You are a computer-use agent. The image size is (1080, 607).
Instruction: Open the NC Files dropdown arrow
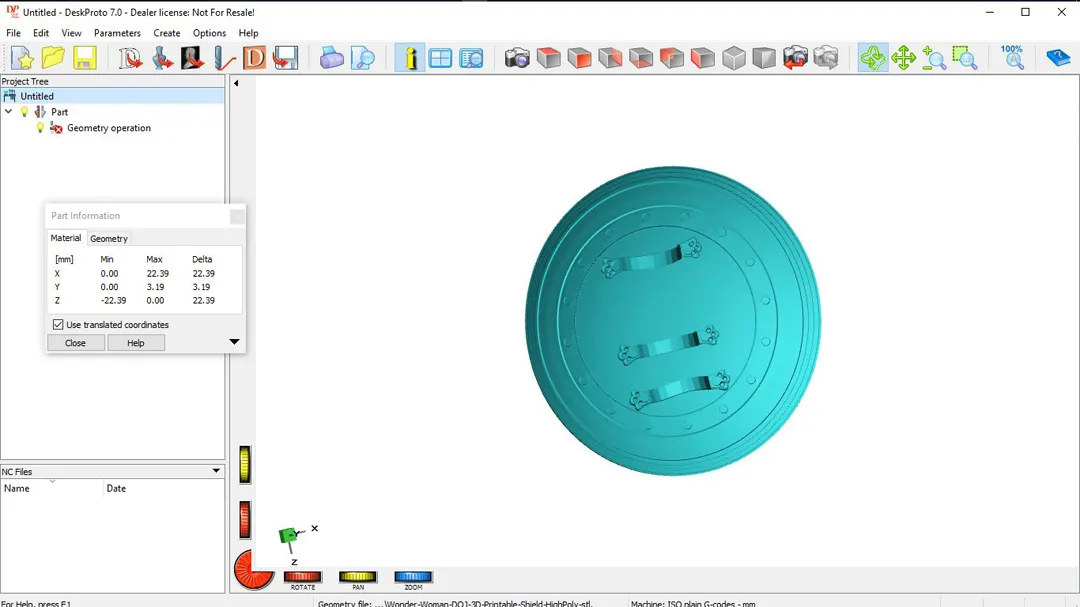click(x=216, y=471)
